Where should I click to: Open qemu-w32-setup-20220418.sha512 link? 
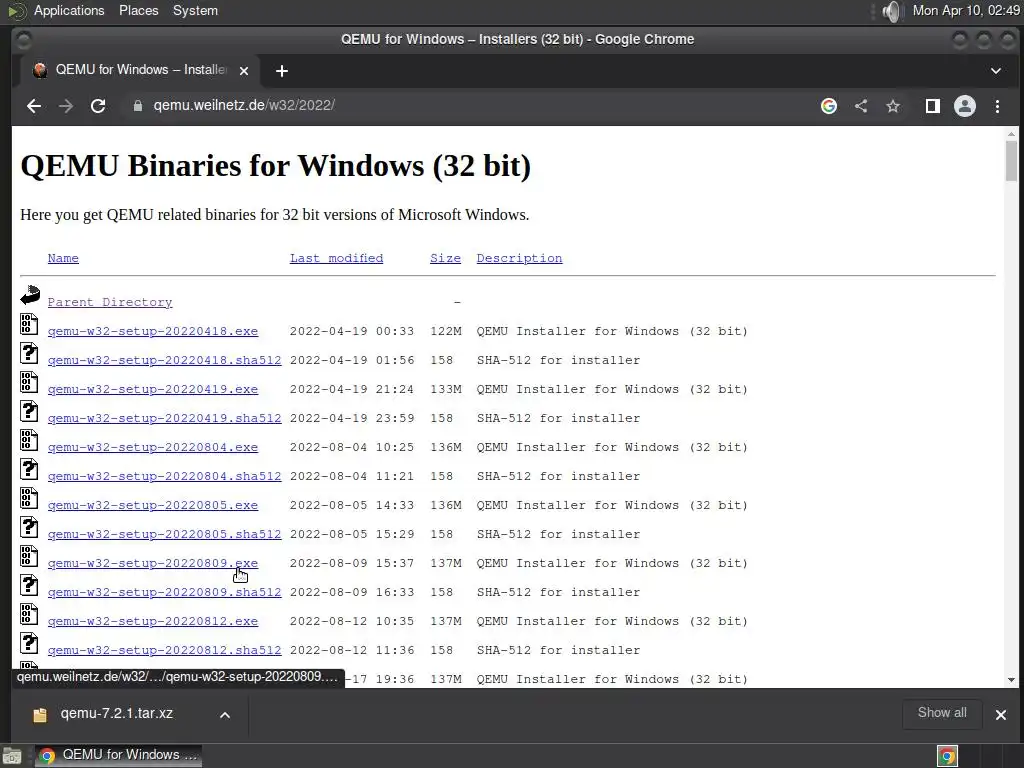point(165,360)
